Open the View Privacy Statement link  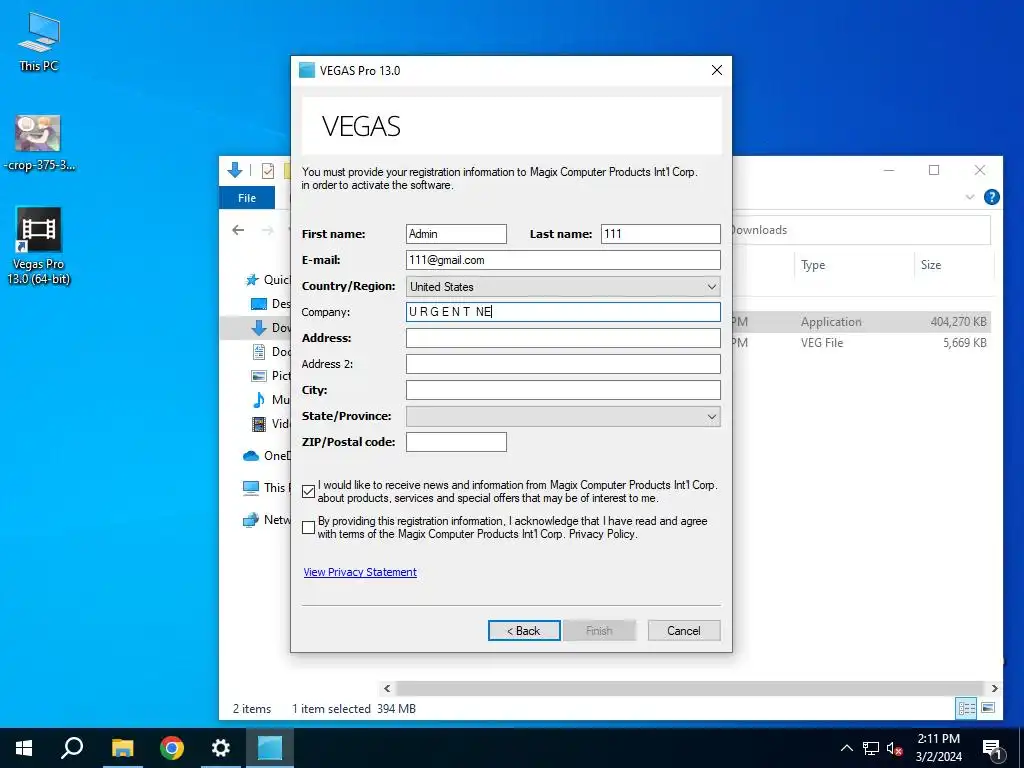360,572
